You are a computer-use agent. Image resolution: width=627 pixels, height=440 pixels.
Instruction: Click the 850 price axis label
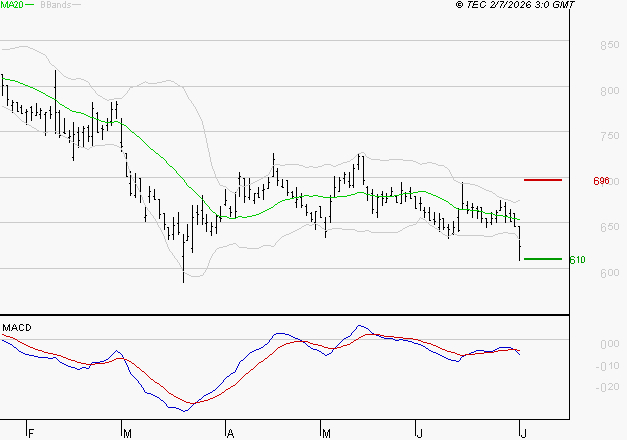(610, 45)
